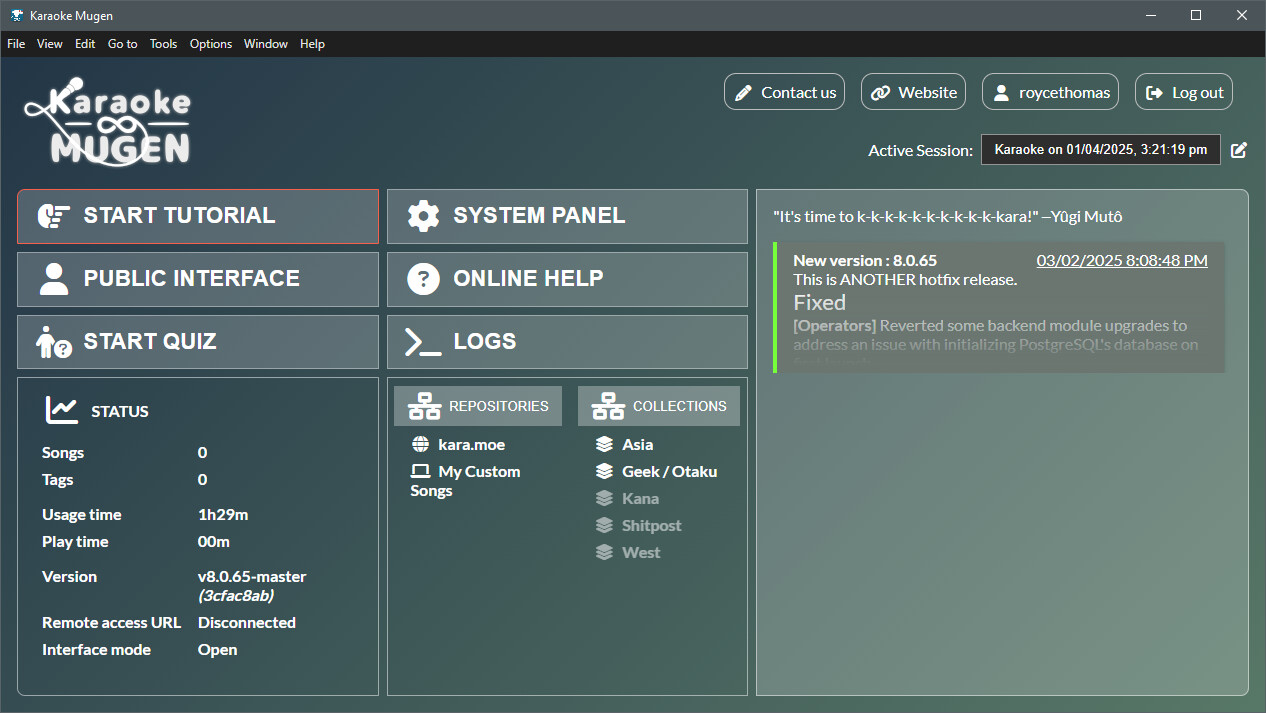Viewport: 1266px width, 713px height.
Task: Select the kara.moe repository label
Action: [472, 444]
